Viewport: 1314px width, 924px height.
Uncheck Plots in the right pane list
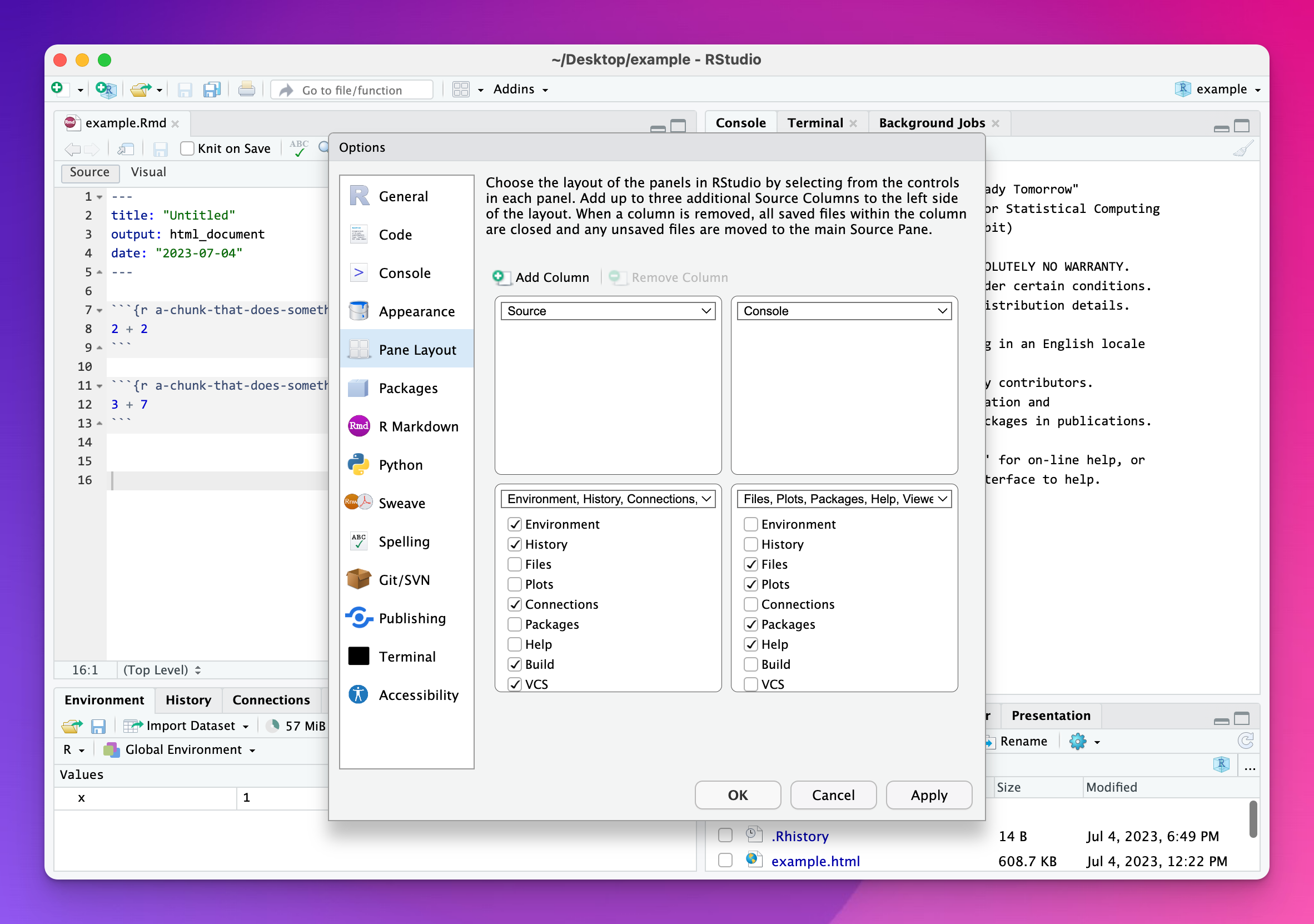point(751,584)
